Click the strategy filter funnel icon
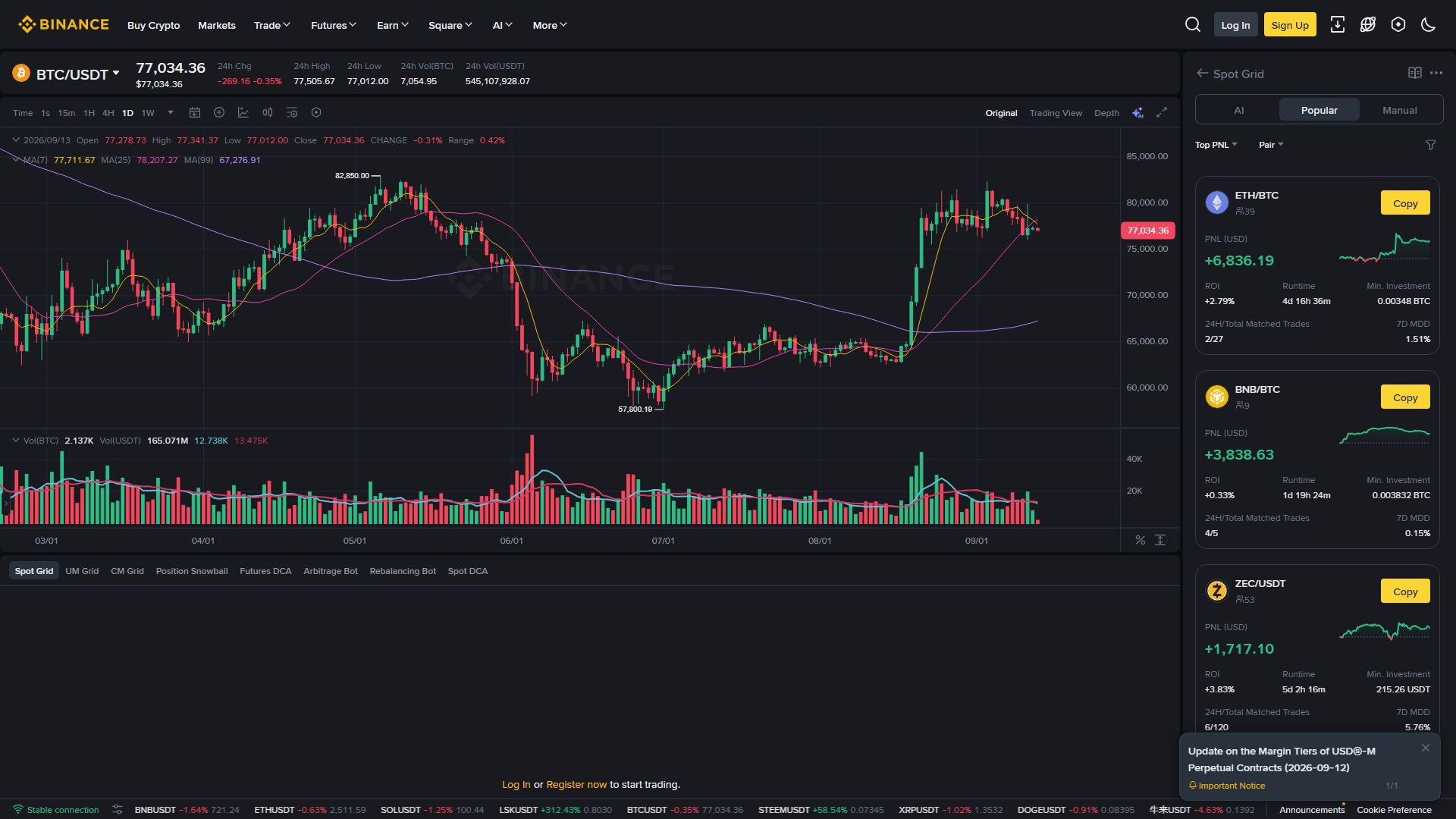 pyautogui.click(x=1431, y=145)
